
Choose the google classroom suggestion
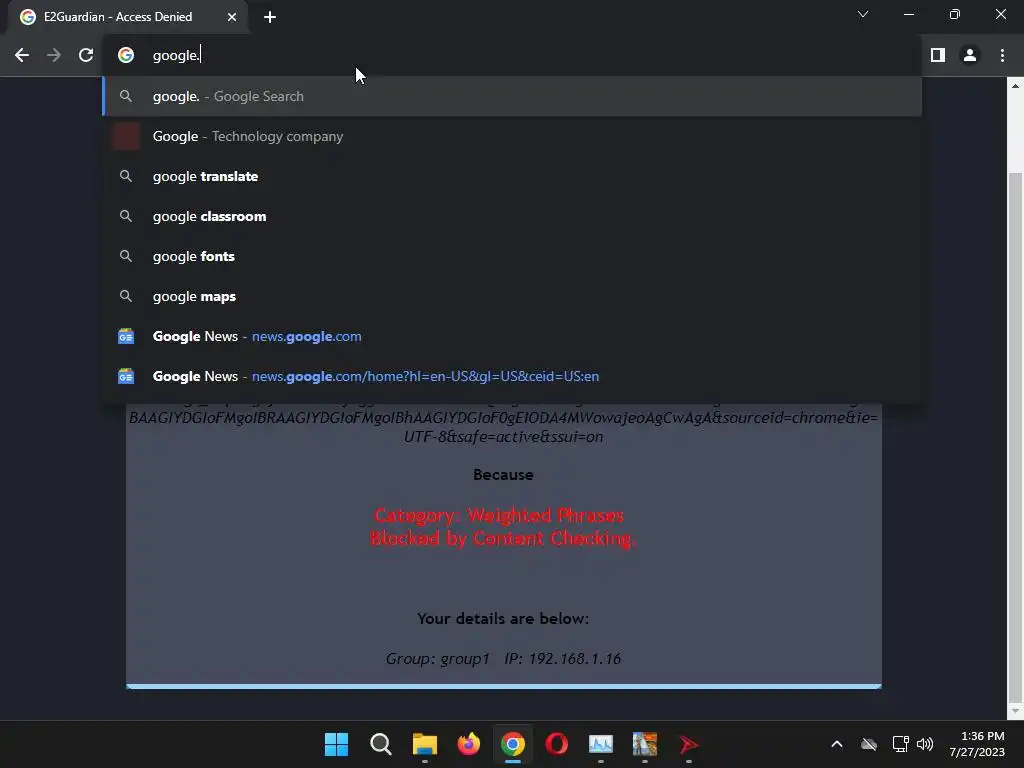pos(512,216)
